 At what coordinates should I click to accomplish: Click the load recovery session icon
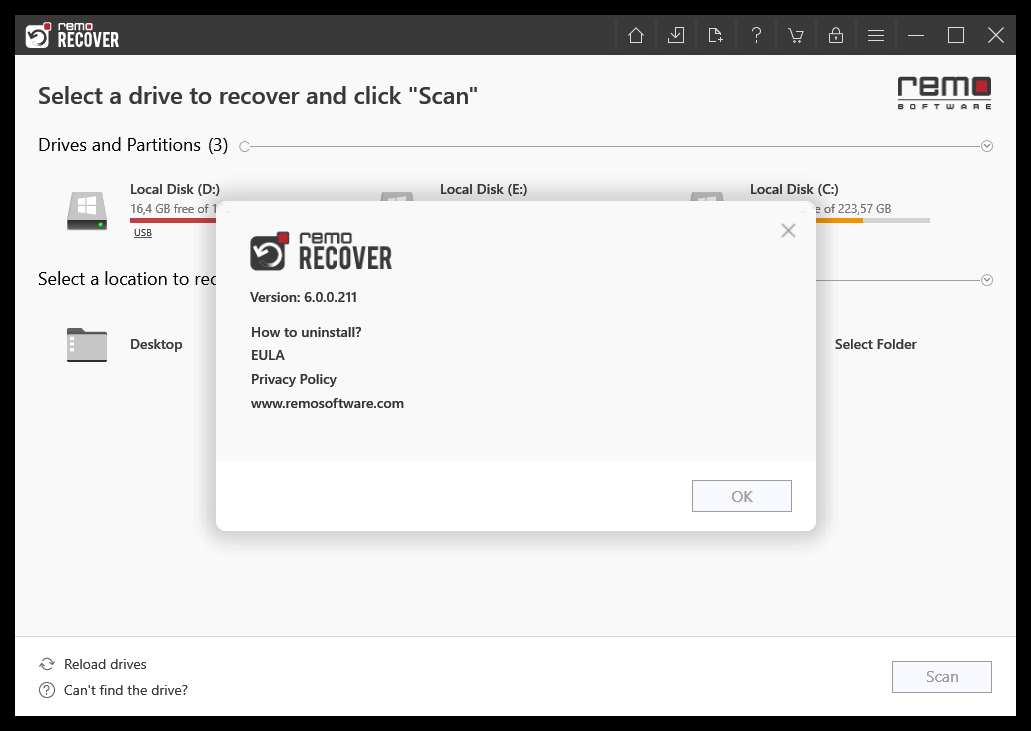coord(676,35)
